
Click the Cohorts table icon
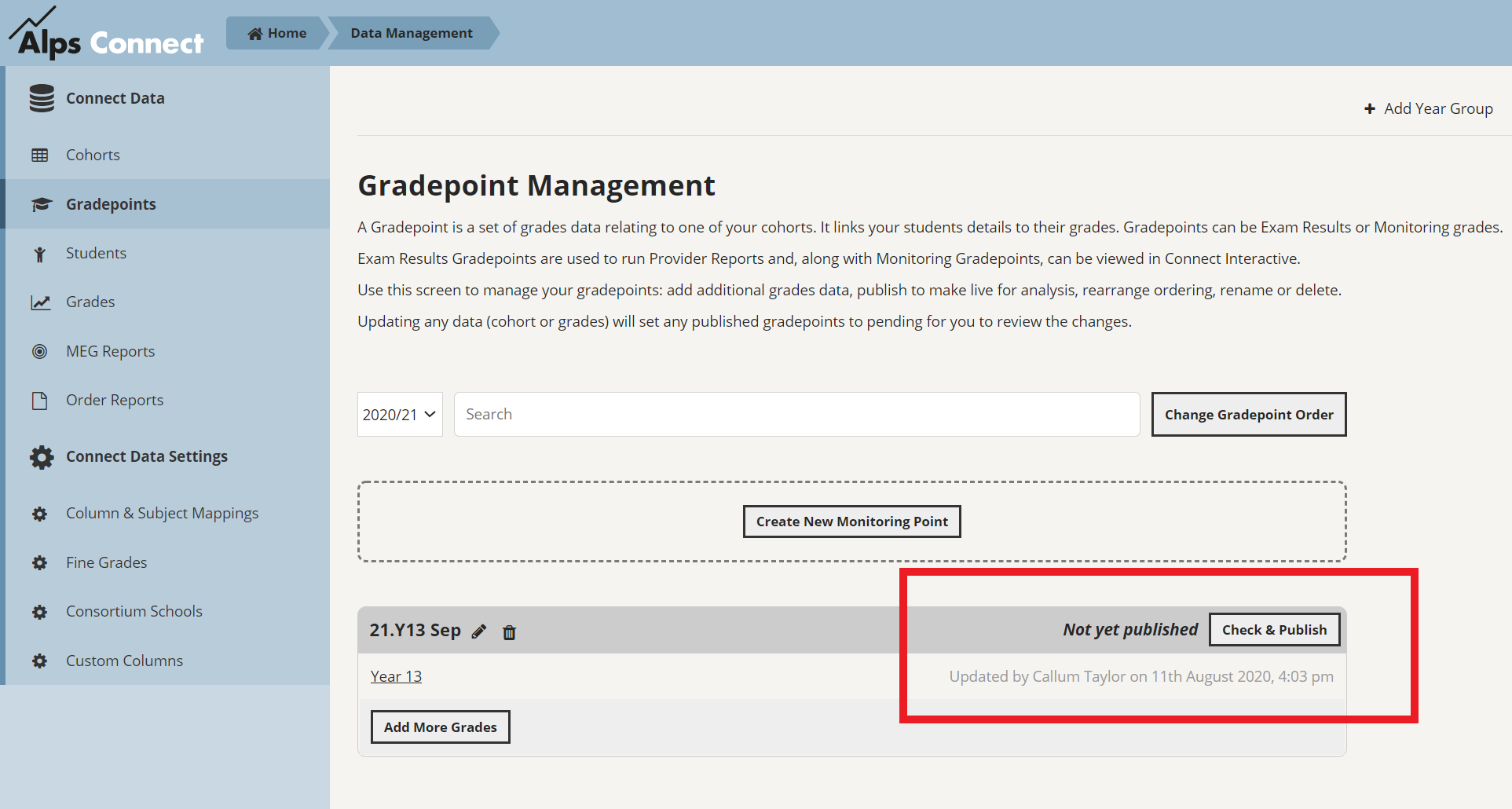(x=39, y=156)
